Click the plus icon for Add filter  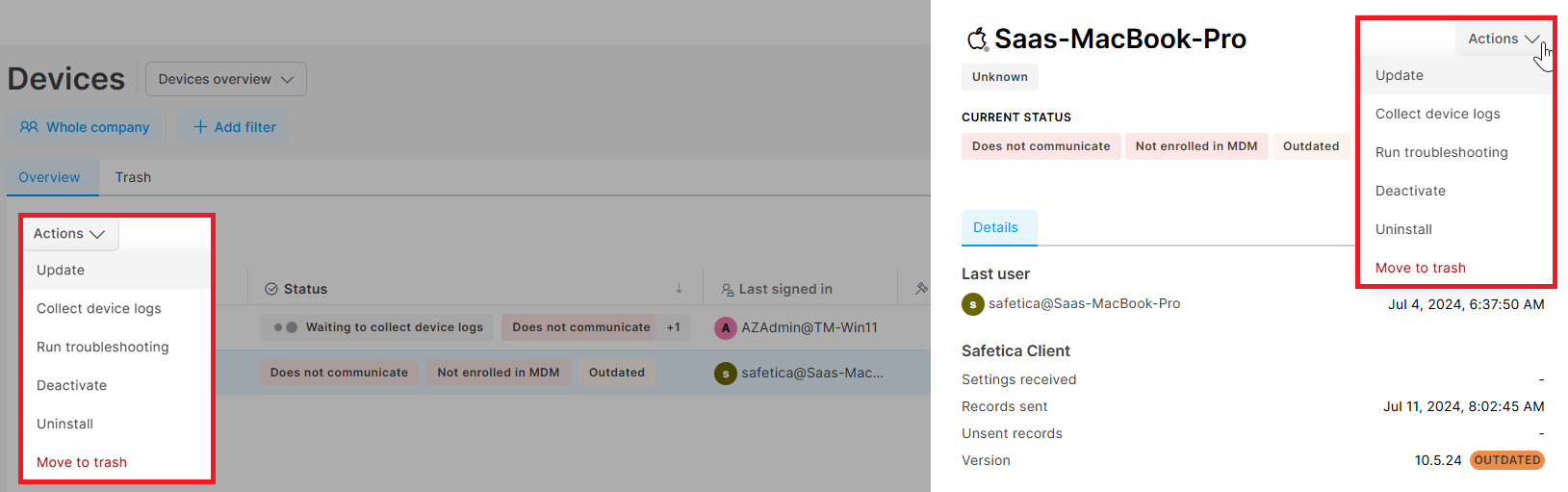pos(200,127)
